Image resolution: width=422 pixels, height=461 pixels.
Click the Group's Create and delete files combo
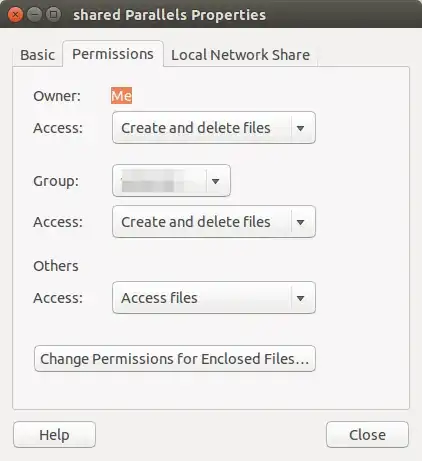[x=214, y=222]
